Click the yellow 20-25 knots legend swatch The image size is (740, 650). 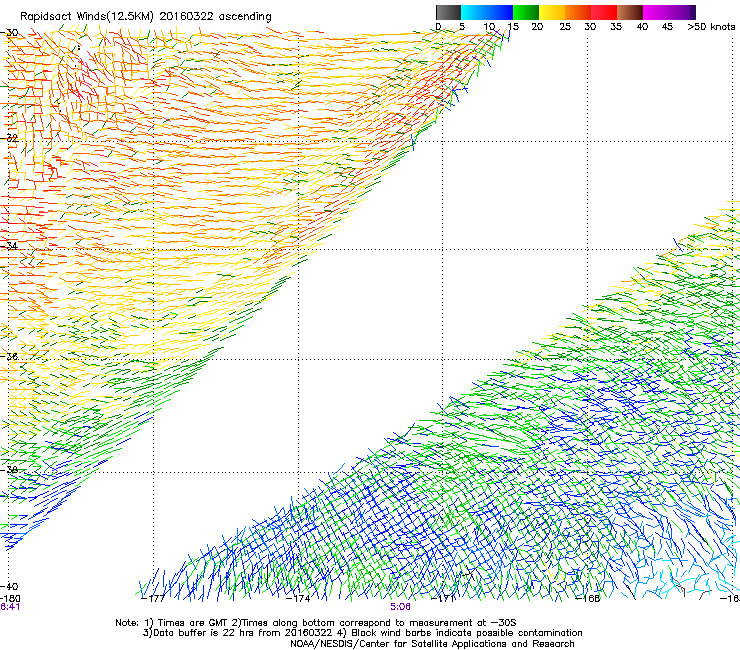tap(552, 12)
